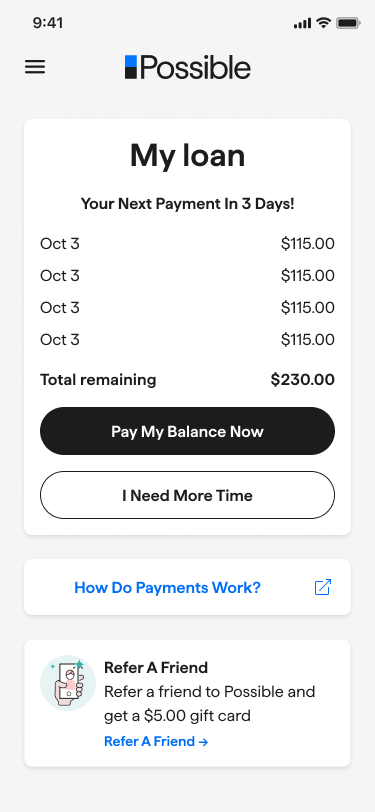The image size is (375, 812).
Task: Tap the battery icon in status bar
Action: coord(348,23)
